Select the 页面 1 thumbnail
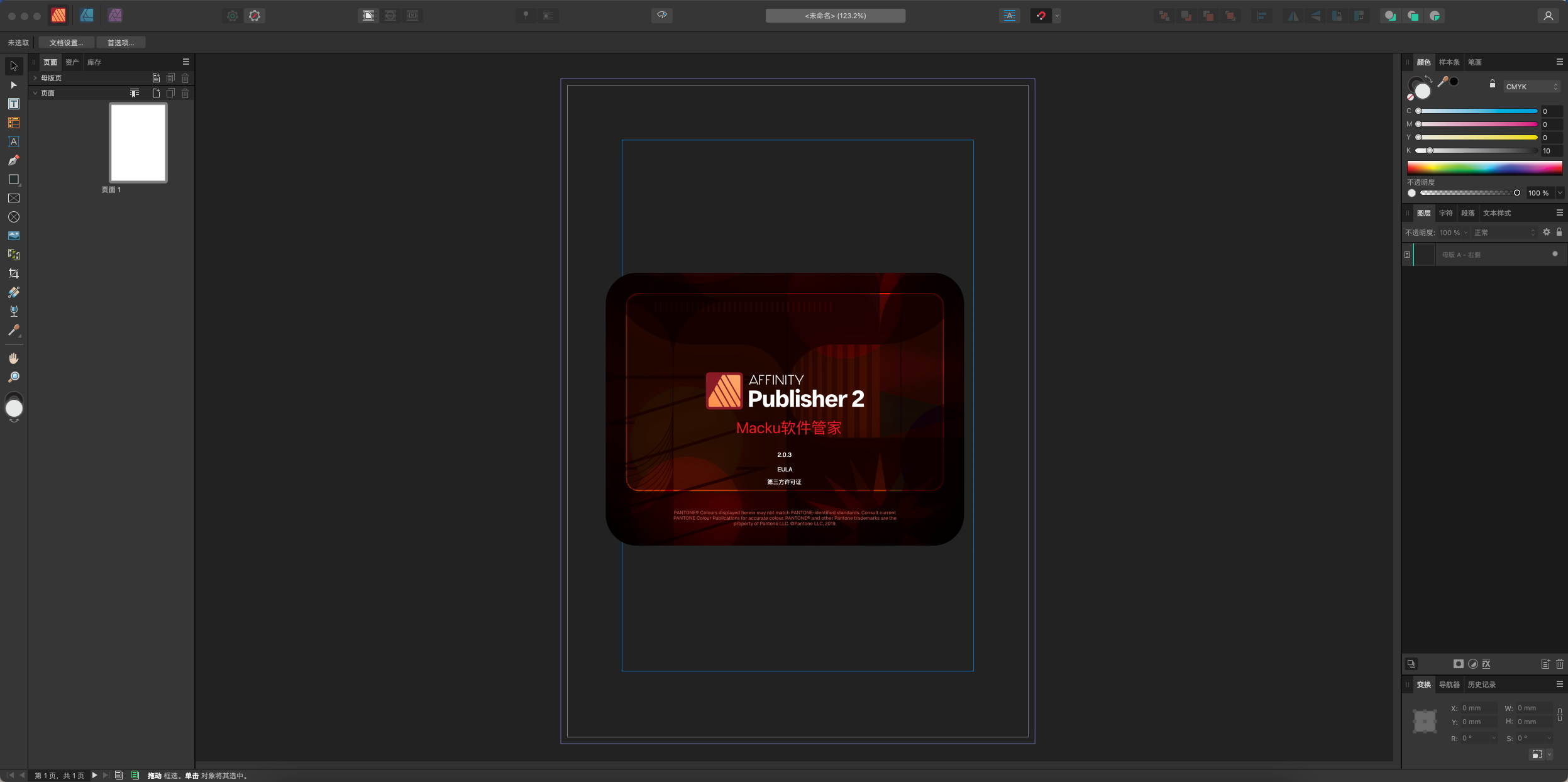 (x=138, y=143)
